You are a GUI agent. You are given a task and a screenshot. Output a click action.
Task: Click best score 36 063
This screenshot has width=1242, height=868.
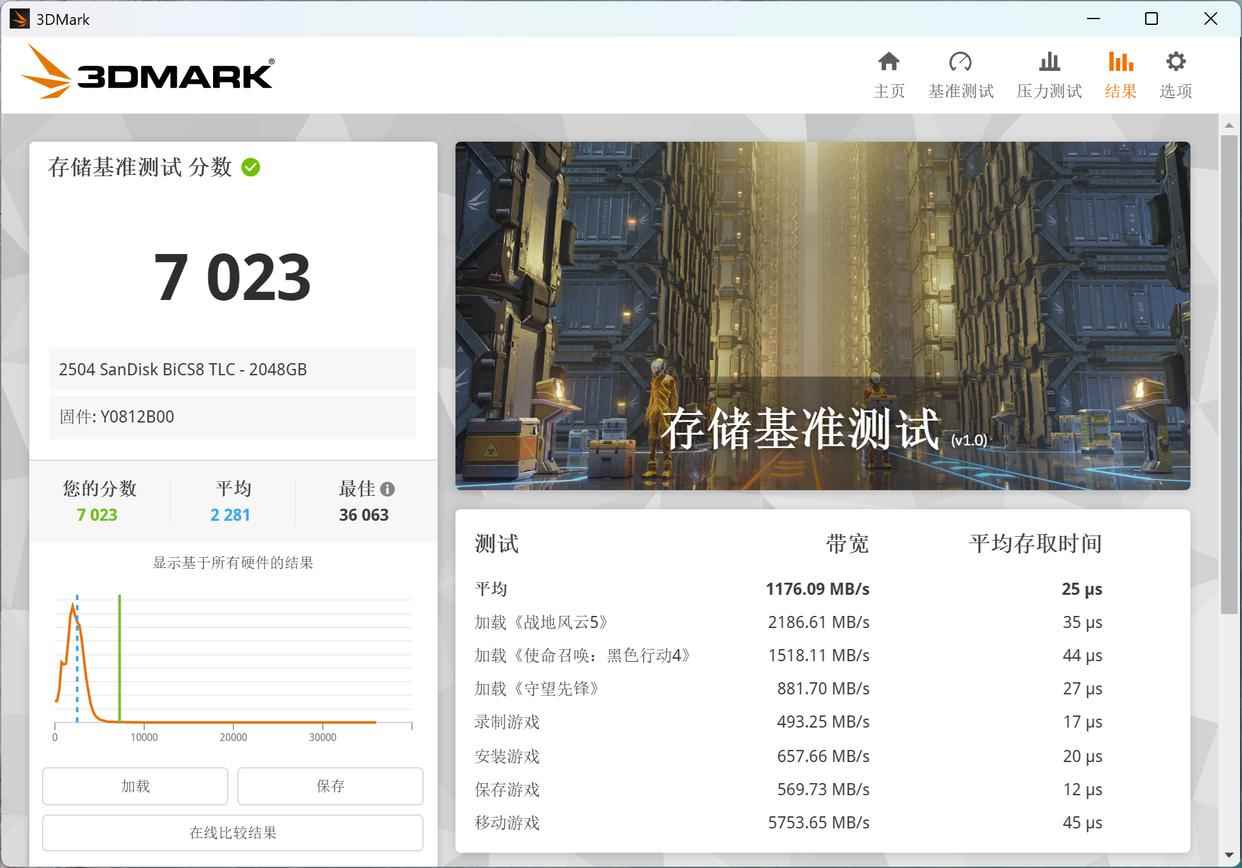coord(364,515)
